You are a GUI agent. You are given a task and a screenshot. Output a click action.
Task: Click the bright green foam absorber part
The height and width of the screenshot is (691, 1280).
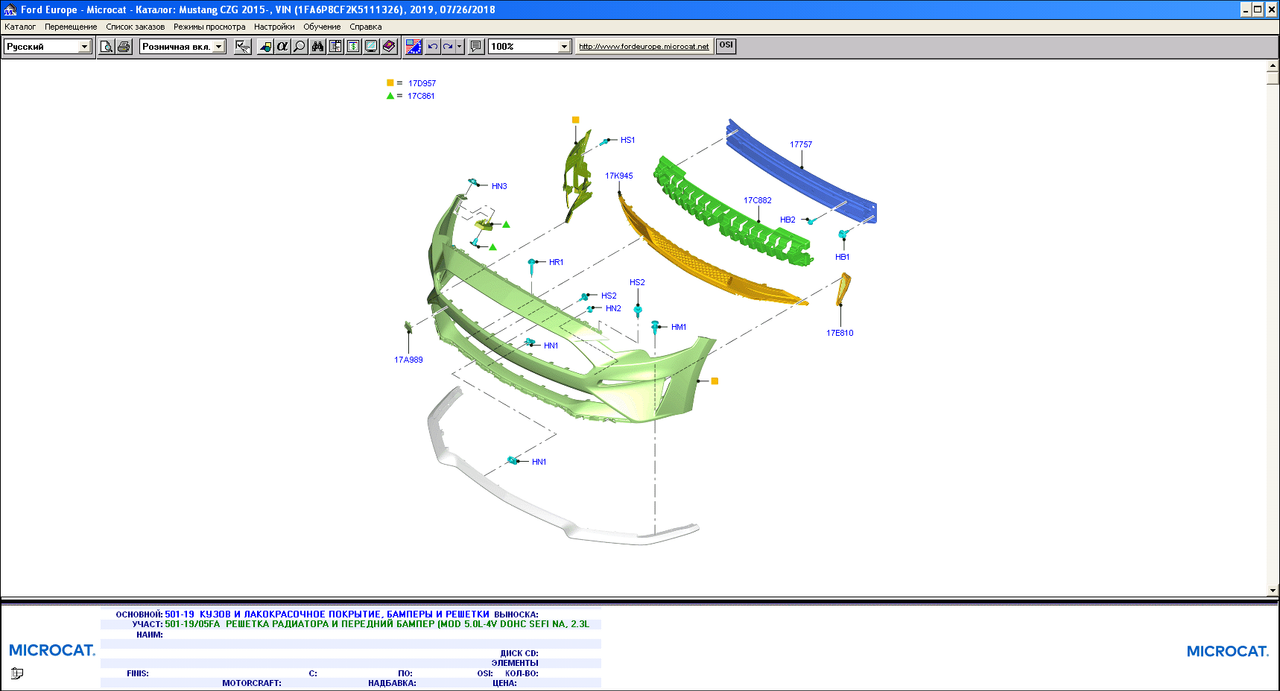pos(735,218)
